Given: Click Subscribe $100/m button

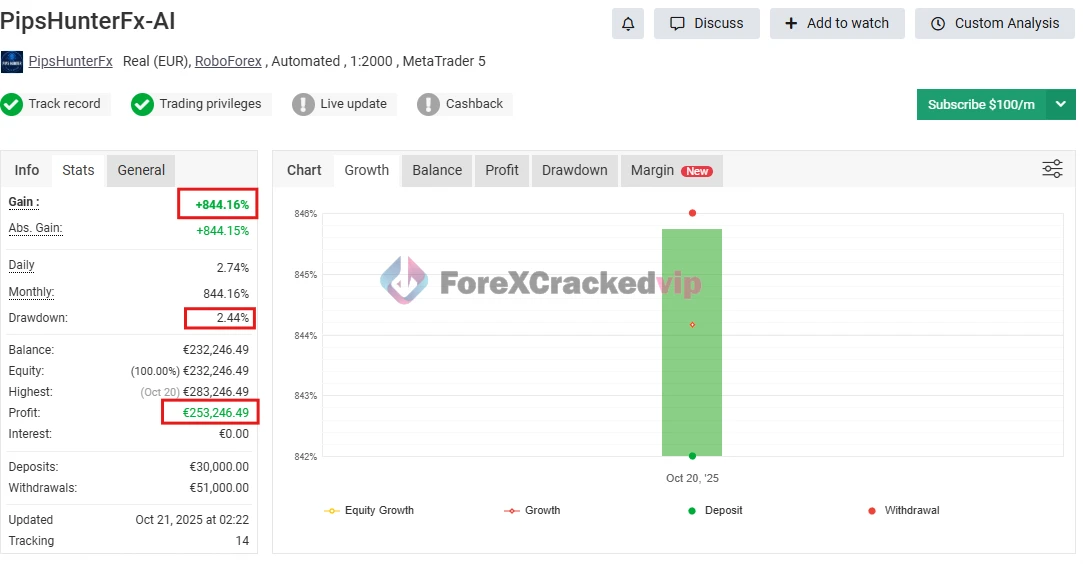Looking at the screenshot, I should point(981,104).
